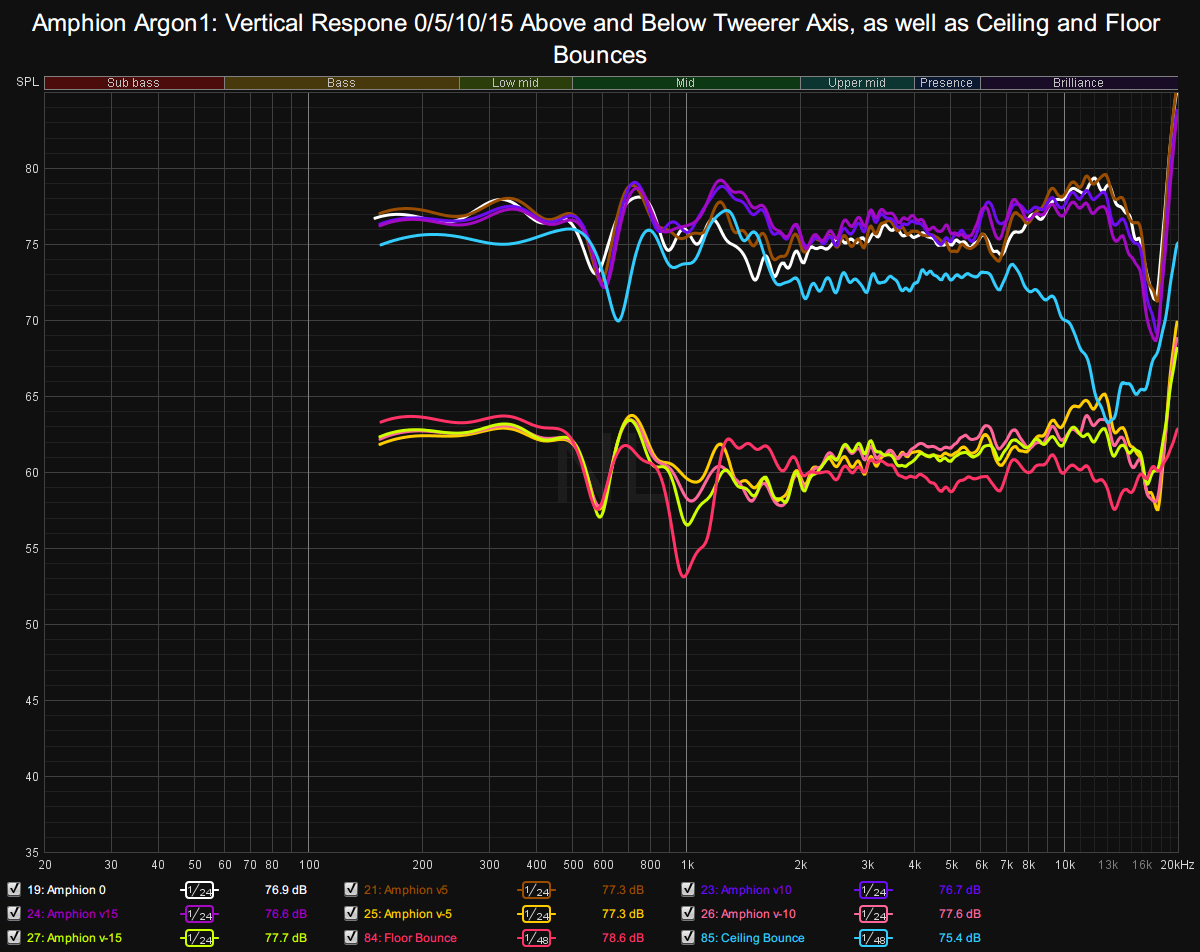Select the '19: Amphion 0' legend name
The image size is (1200, 952).
(x=66, y=890)
